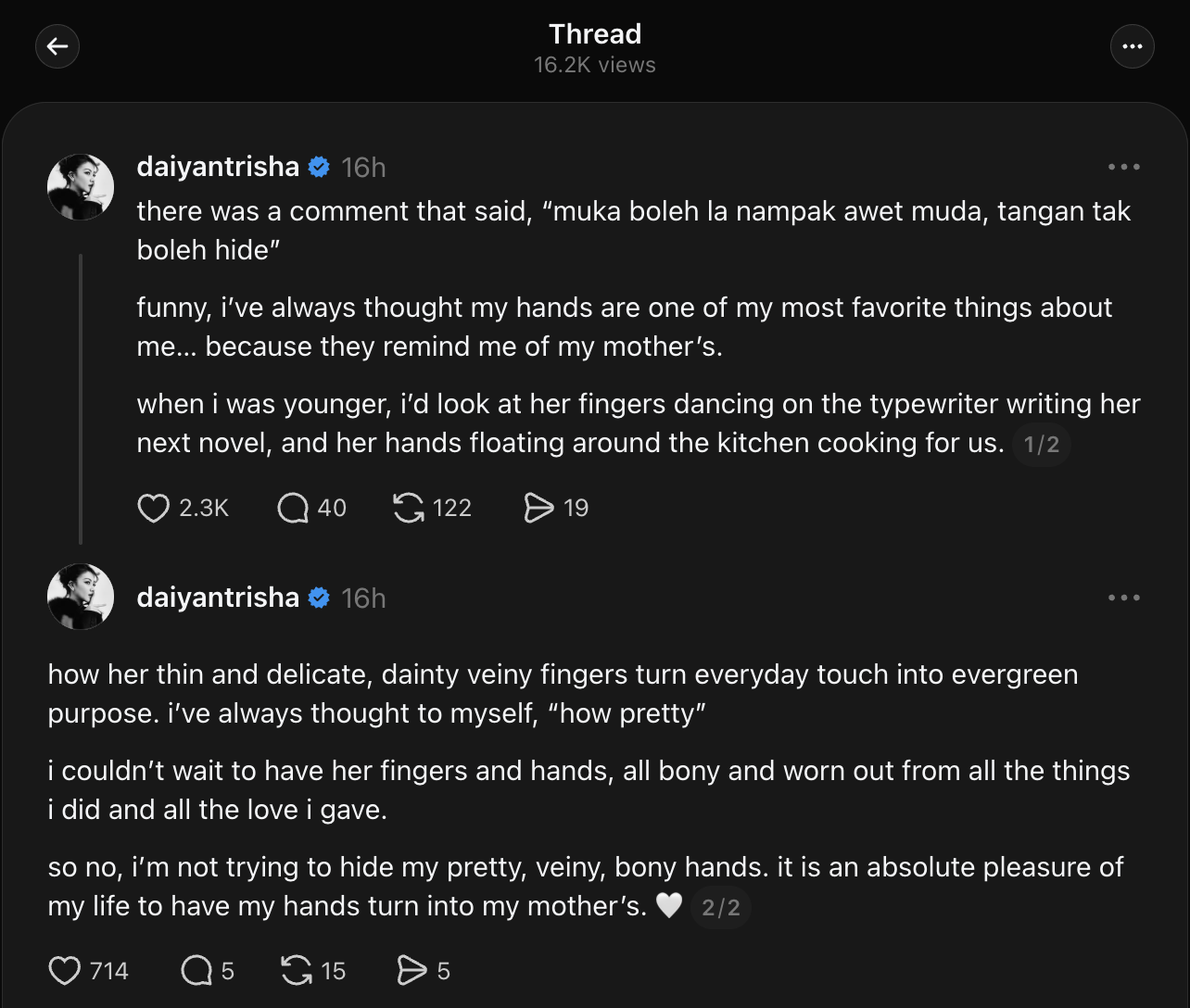Viewport: 1190px width, 1008px height.
Task: Open more options on the second post
Action: click(x=1123, y=598)
